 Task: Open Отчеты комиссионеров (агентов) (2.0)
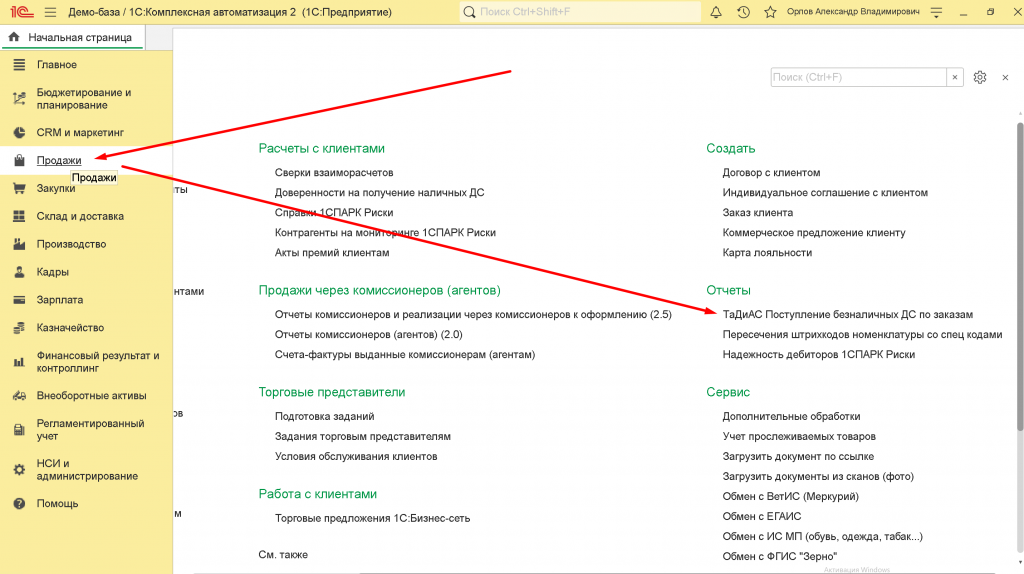[x=368, y=334]
